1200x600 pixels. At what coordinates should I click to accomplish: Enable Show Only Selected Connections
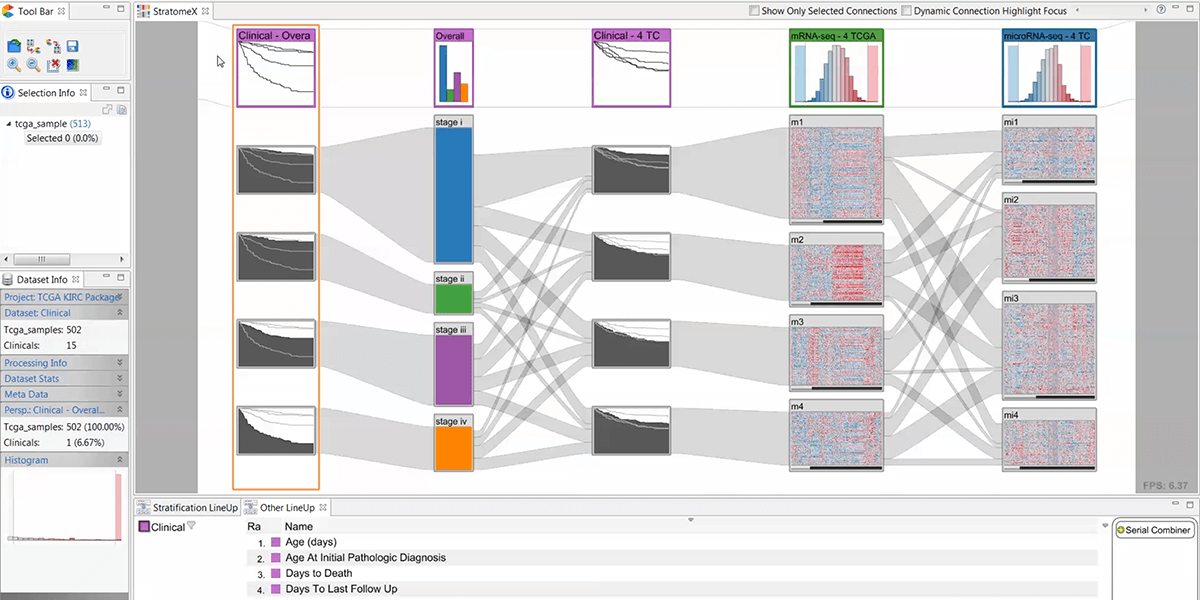754,11
